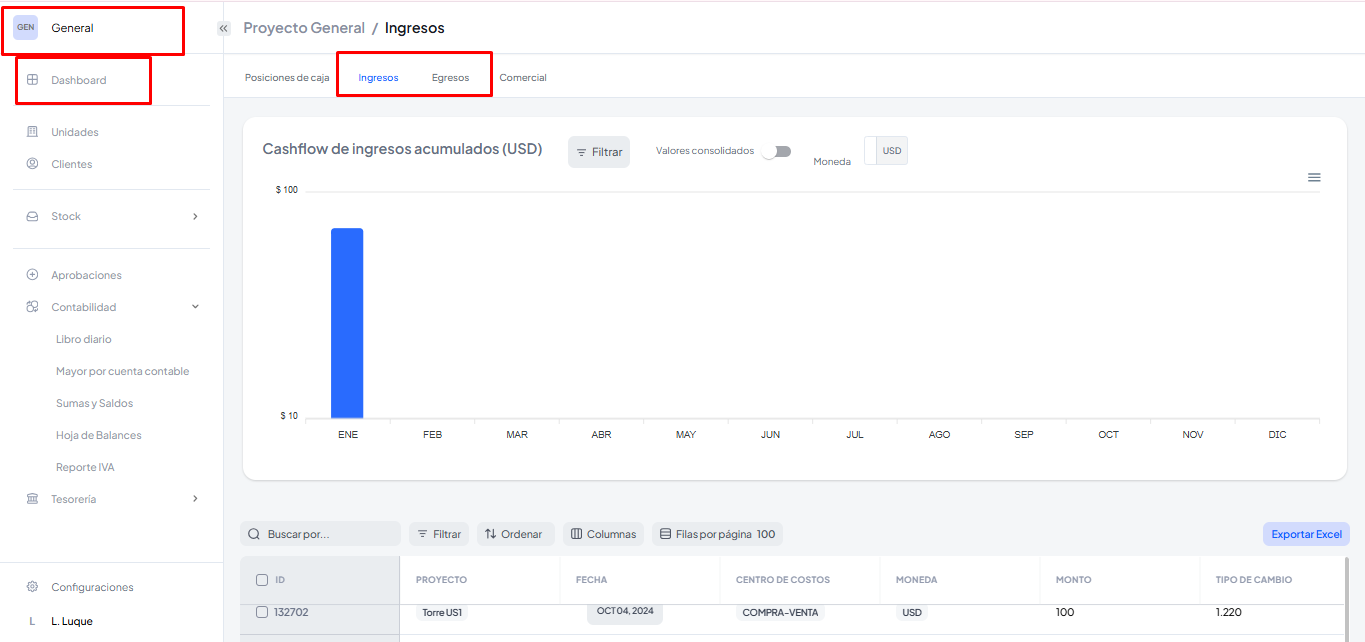The height and width of the screenshot is (642, 1365).
Task: Open the Filas por página dropdown
Action: tap(717, 534)
